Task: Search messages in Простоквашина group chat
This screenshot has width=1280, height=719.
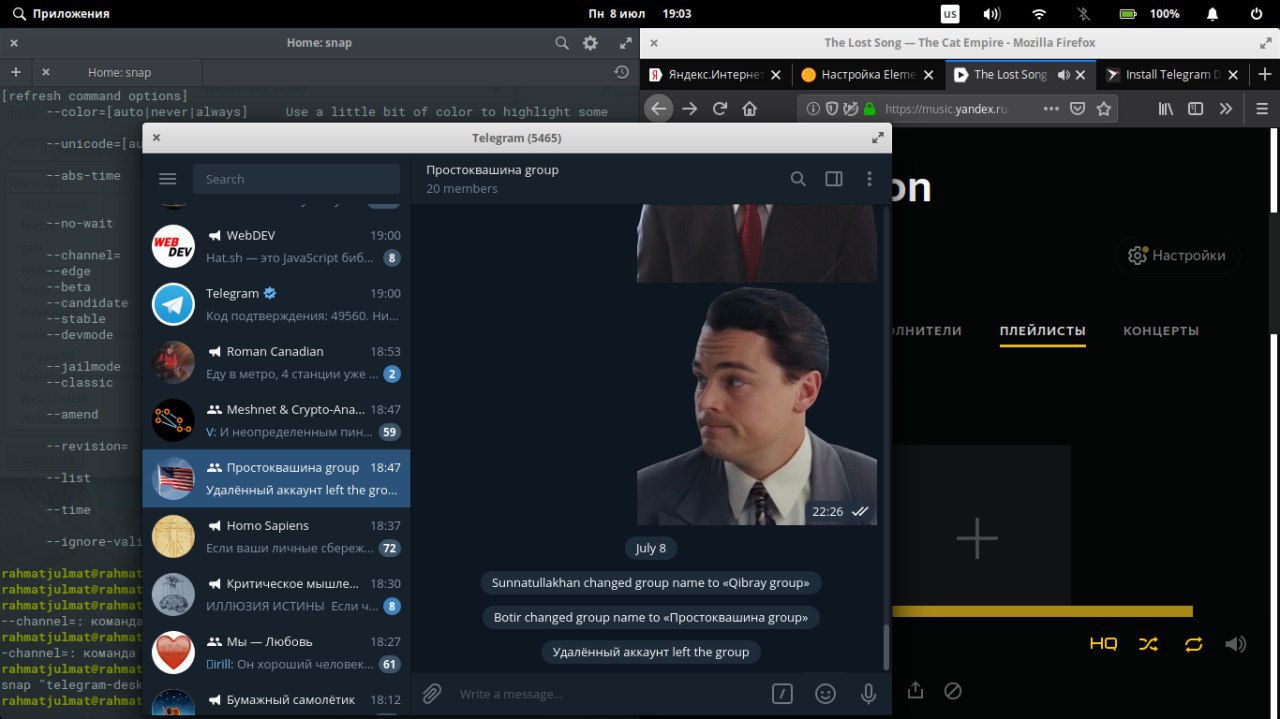Action: click(x=798, y=179)
